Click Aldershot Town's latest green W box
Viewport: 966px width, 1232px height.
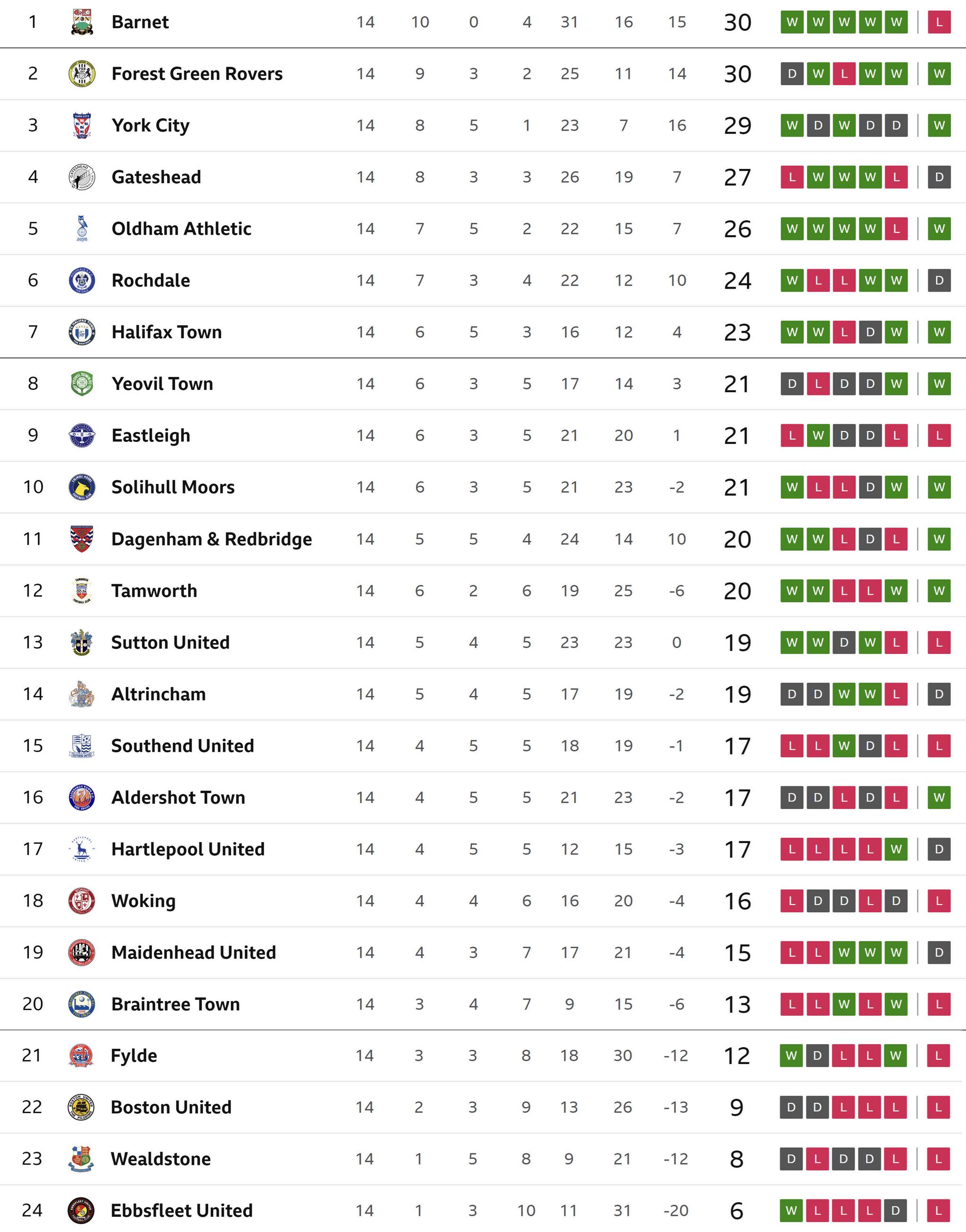pyautogui.click(x=939, y=797)
